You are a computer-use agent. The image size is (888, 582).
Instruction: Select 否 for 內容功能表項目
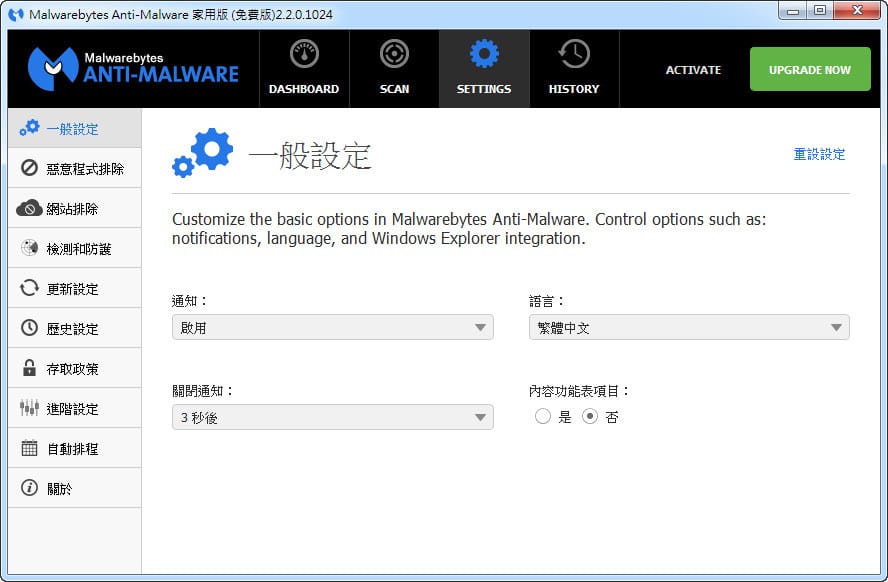click(590, 417)
